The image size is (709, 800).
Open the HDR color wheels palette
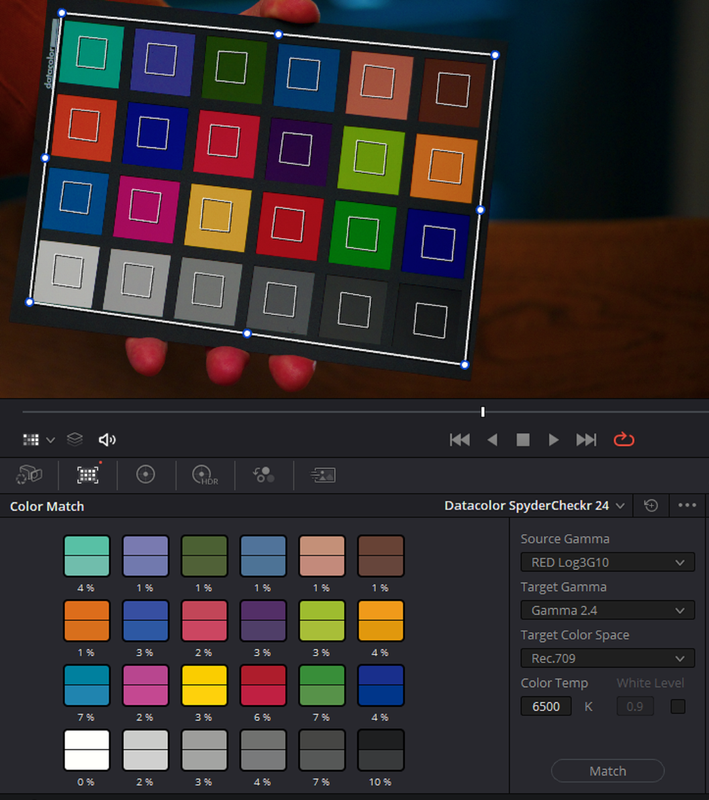coord(205,475)
